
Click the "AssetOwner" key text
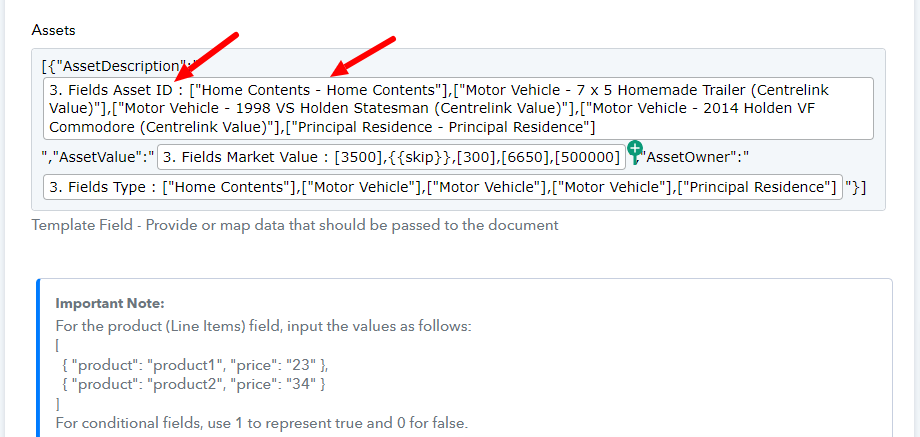point(697,157)
